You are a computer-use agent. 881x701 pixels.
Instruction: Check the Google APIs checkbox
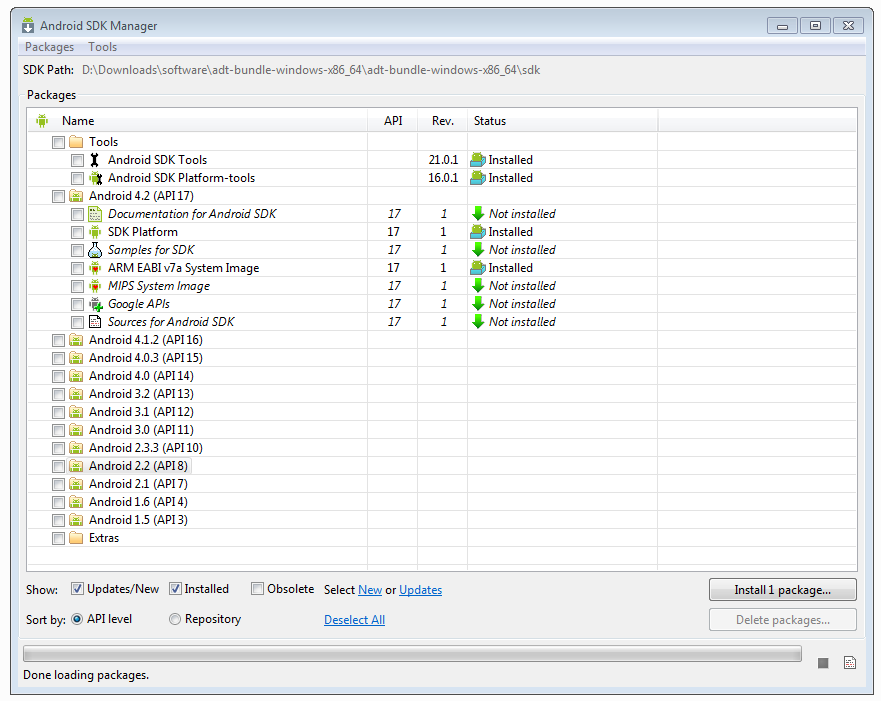pos(78,304)
